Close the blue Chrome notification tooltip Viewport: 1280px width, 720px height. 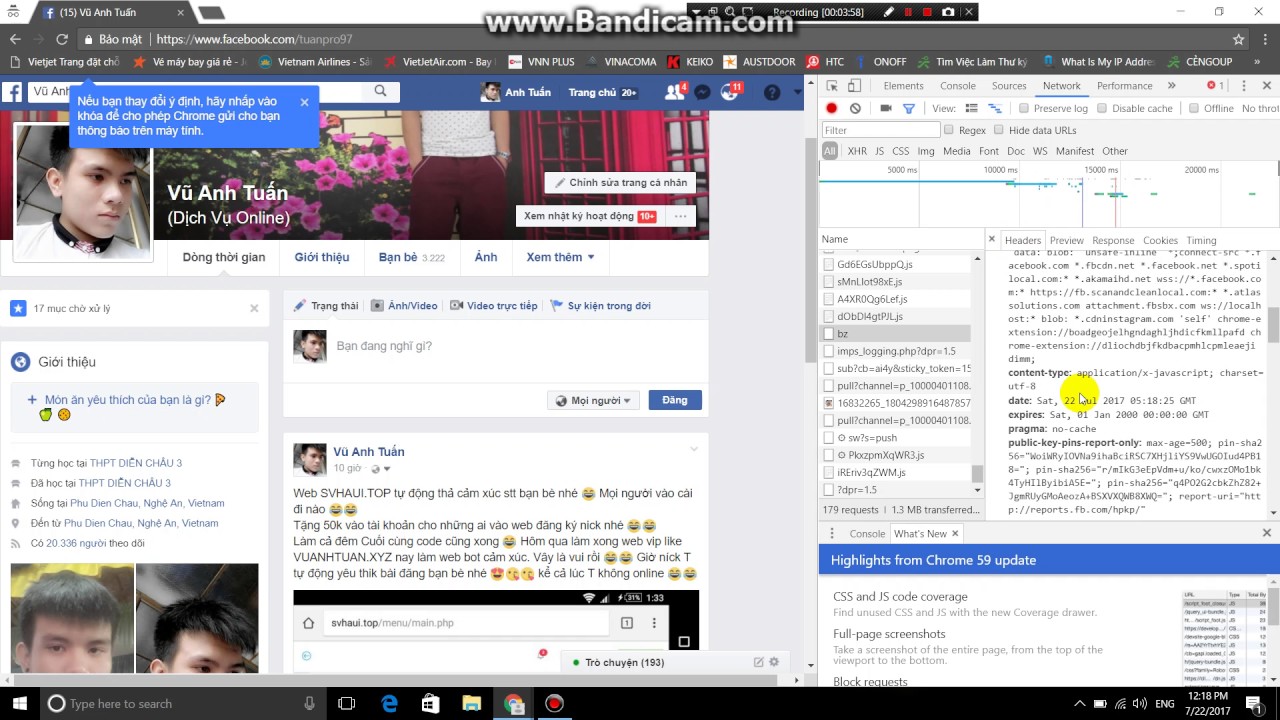[304, 102]
